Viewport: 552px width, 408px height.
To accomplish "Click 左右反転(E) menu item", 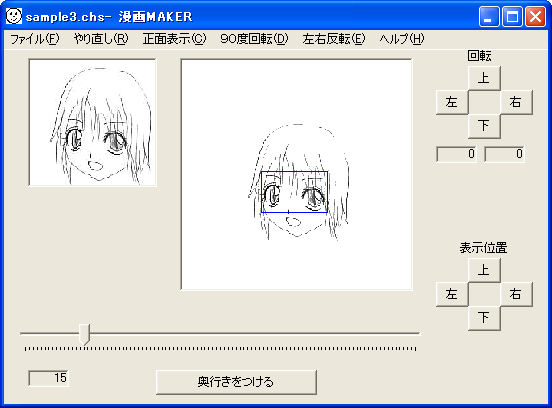I will coord(334,39).
